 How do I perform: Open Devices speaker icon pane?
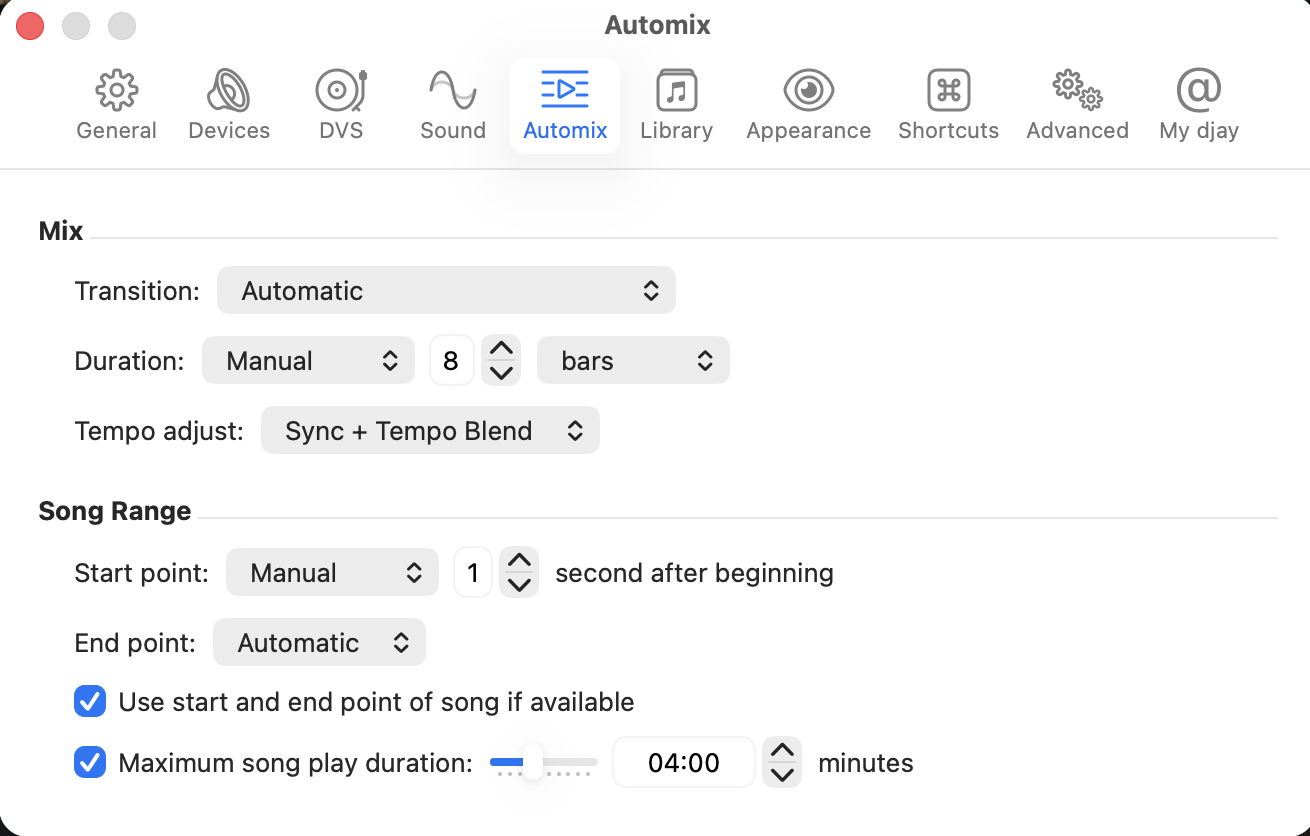pos(229,92)
